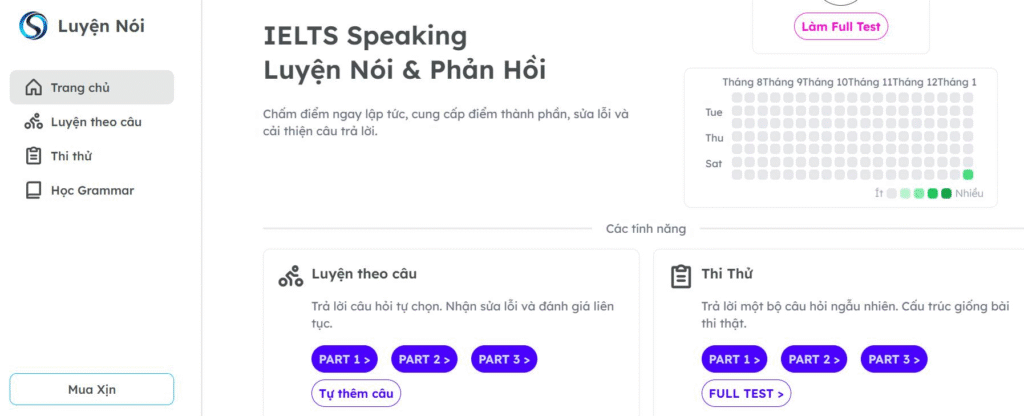Click the clipboard icon in Thi Thử card
This screenshot has width=1024, height=416.
click(x=681, y=277)
